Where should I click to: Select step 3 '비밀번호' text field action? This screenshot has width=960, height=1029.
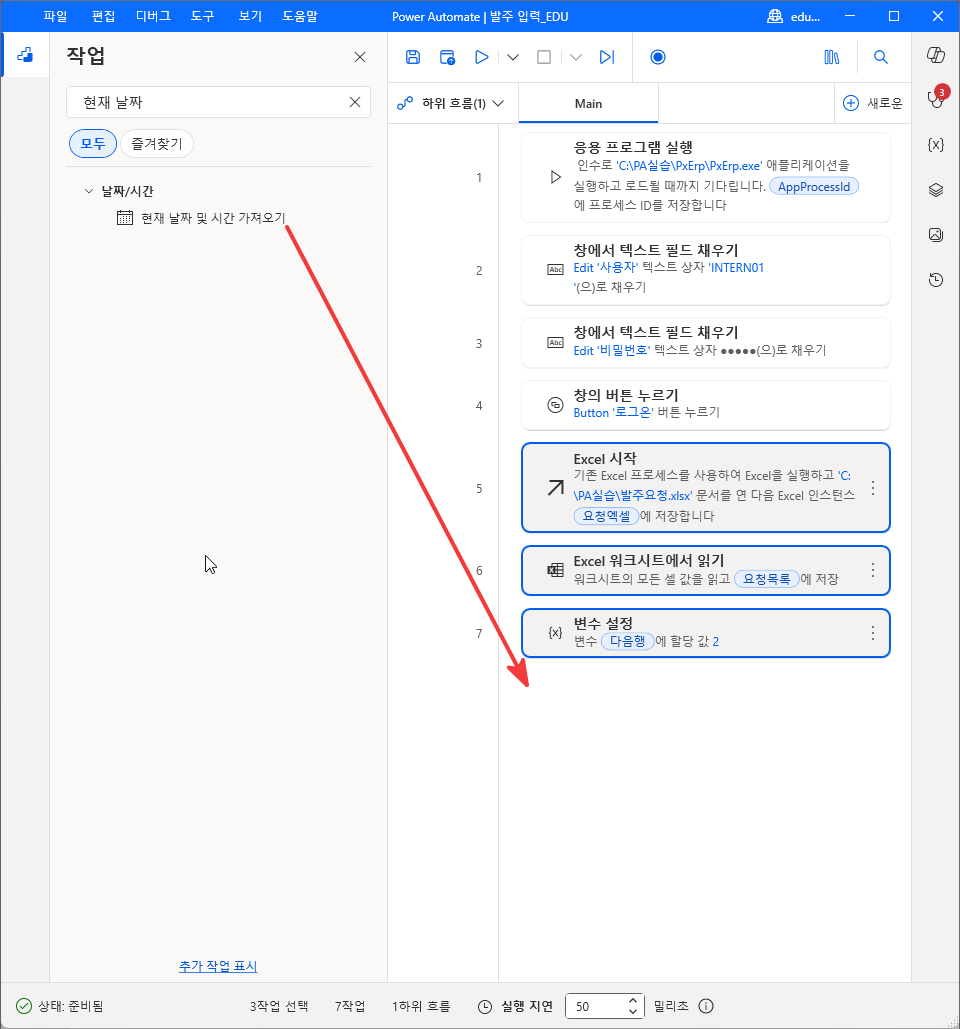point(705,343)
